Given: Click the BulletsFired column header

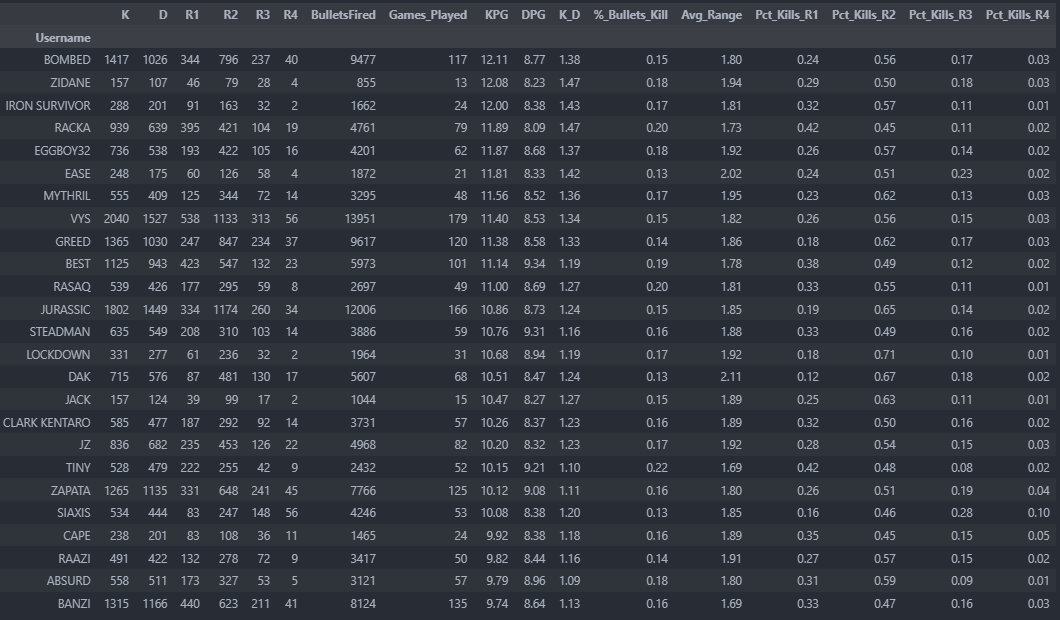Looking at the screenshot, I should [x=343, y=15].
